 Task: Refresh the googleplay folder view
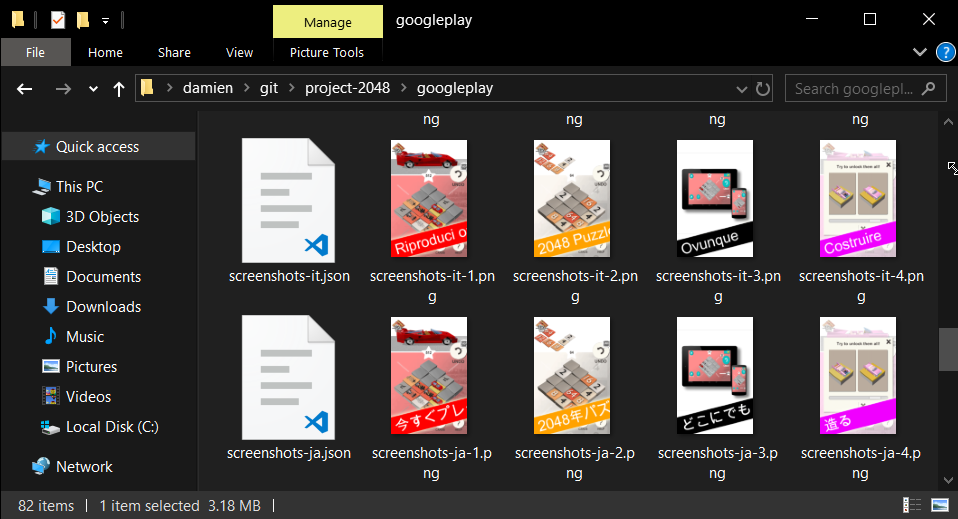click(762, 89)
